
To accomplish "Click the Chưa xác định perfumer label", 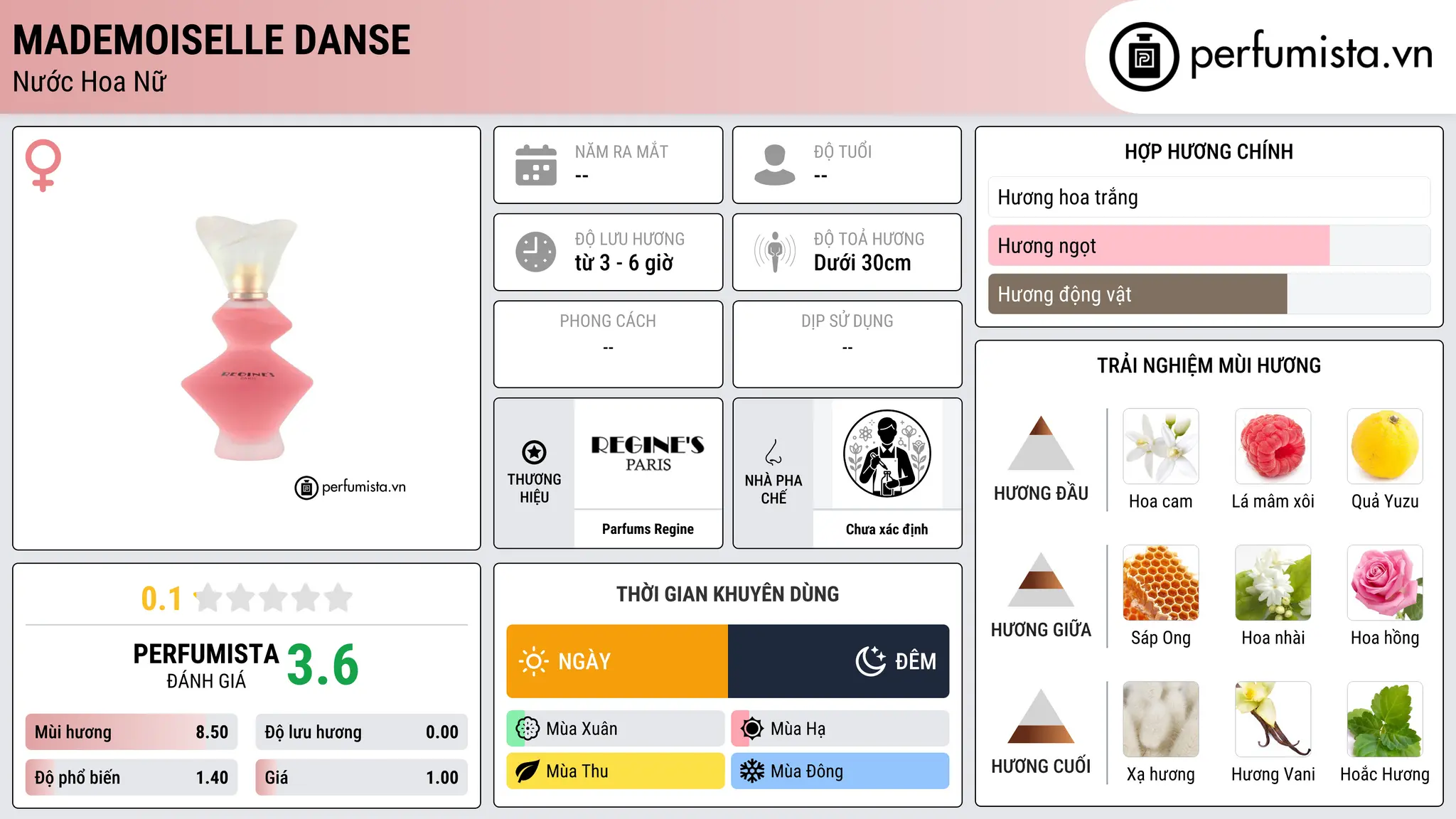I will pyautogui.click(x=887, y=529).
